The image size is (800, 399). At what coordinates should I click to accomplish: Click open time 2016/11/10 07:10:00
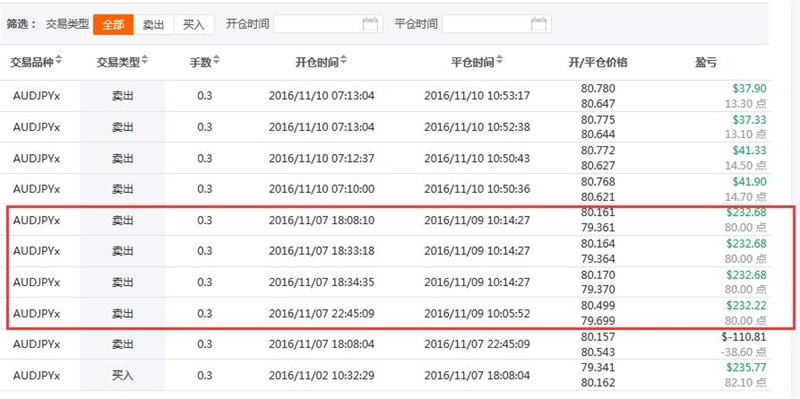coord(321,189)
